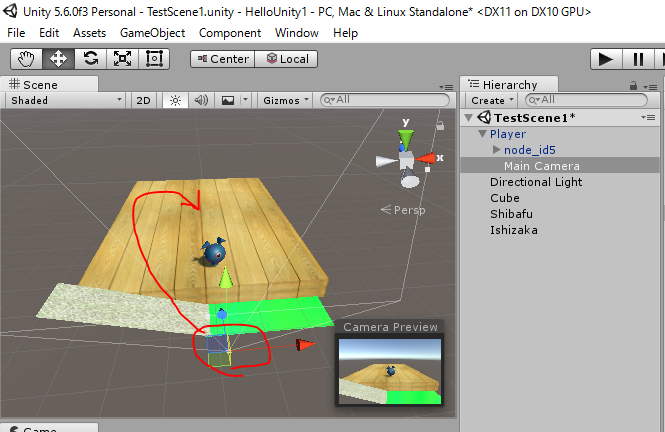Click the blue Z-axis move handle
This screenshot has width=665, height=432.
click(222, 314)
